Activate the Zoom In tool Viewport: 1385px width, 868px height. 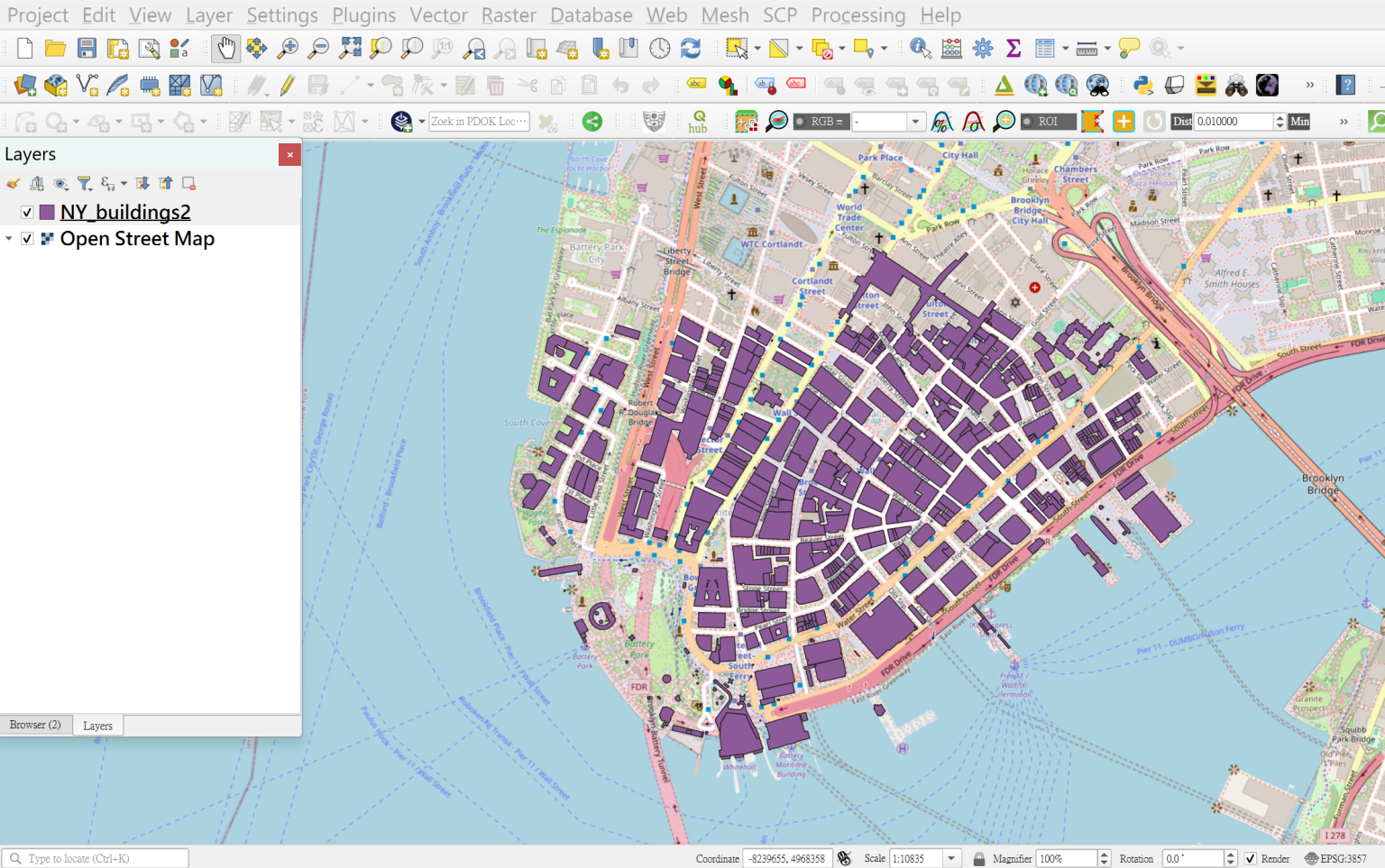[x=288, y=48]
